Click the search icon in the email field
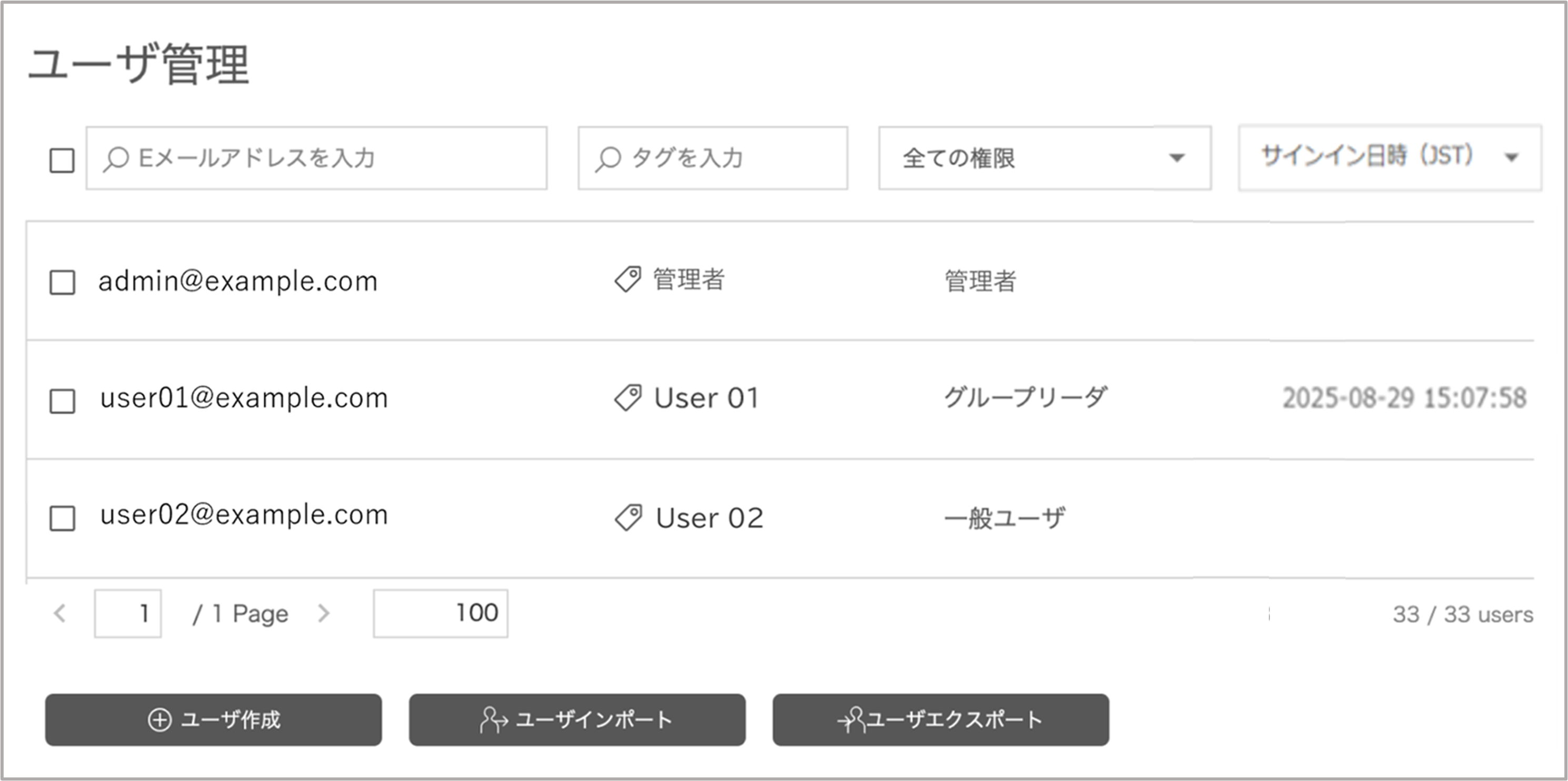Image resolution: width=1568 pixels, height=781 pixels. coord(116,159)
